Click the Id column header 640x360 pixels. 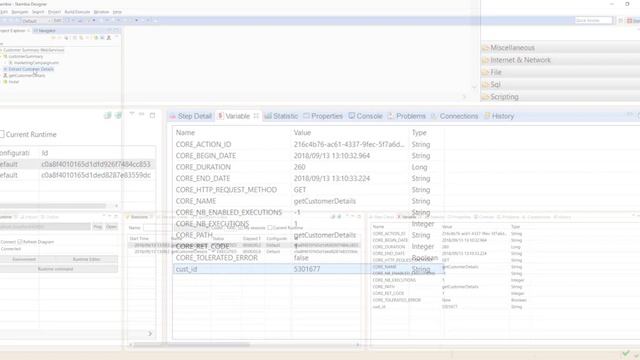[x=45, y=153]
